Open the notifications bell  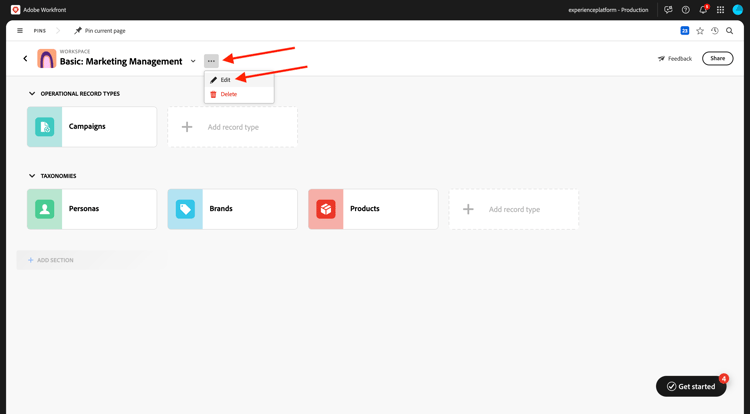point(703,10)
